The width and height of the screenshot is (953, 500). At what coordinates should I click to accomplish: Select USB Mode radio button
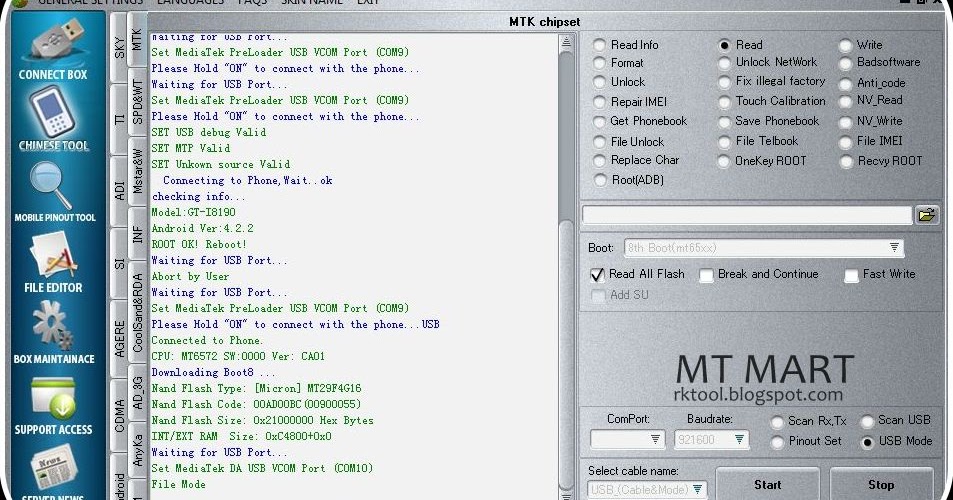point(867,442)
